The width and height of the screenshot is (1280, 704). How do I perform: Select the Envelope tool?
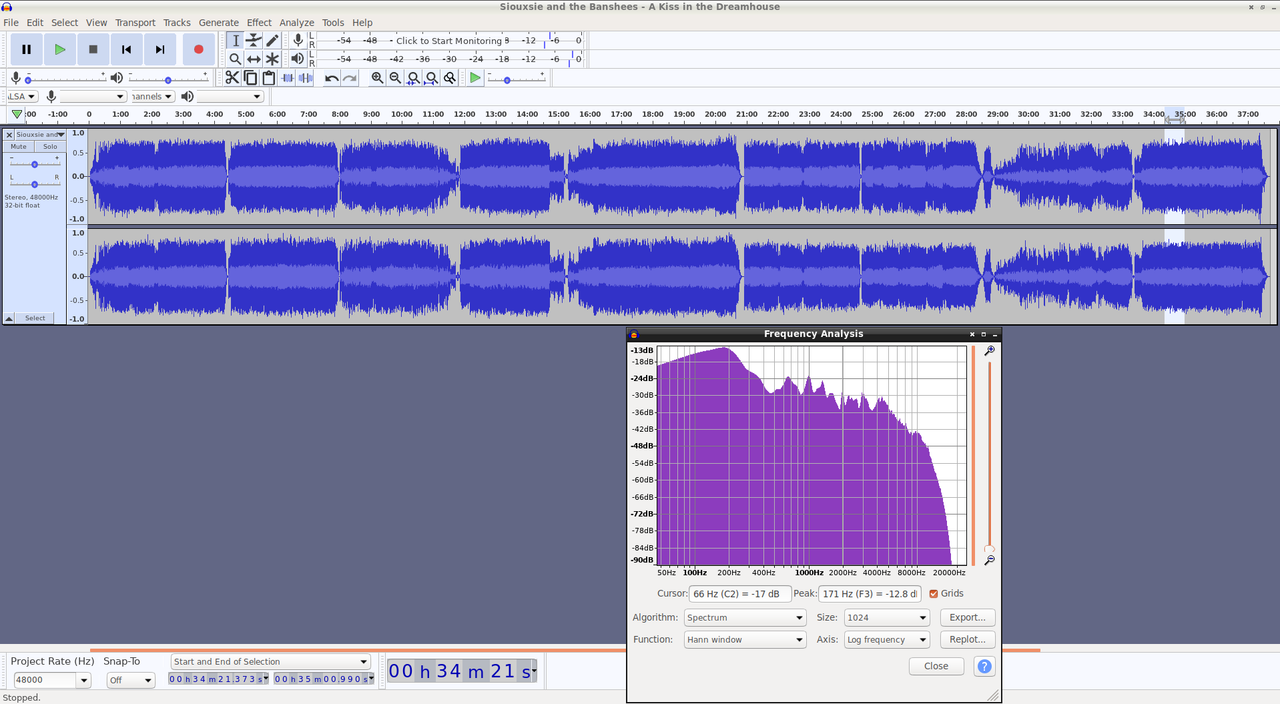pyautogui.click(x=254, y=40)
